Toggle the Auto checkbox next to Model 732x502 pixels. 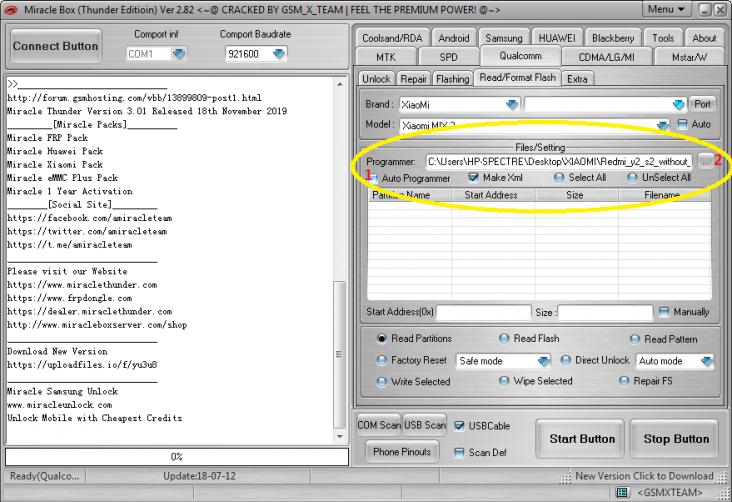point(683,124)
